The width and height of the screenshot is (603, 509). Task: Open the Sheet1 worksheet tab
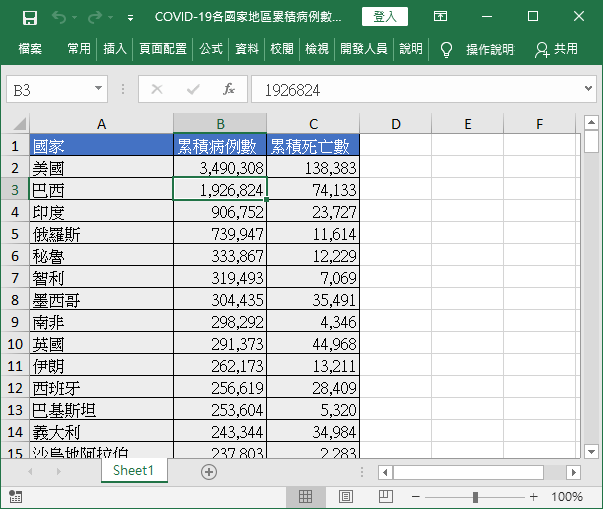pos(133,470)
